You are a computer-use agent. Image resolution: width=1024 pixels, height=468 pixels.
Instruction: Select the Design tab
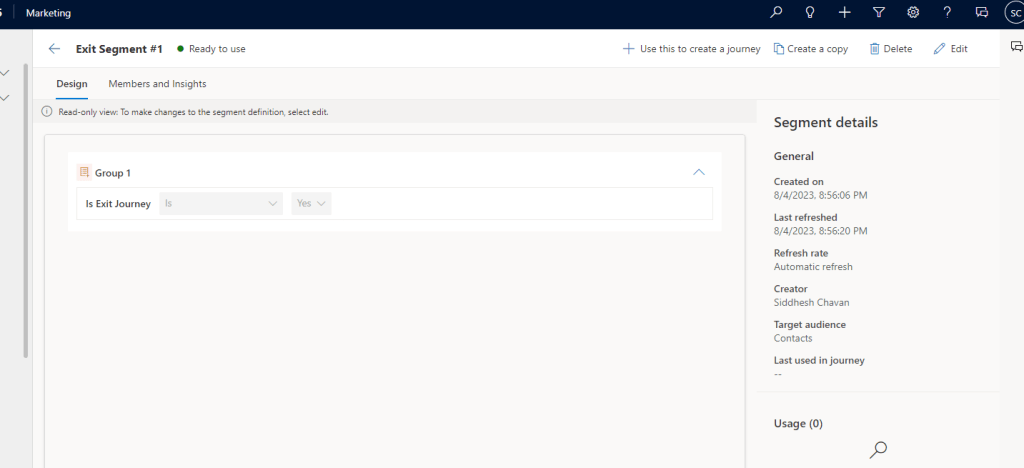pyautogui.click(x=71, y=84)
